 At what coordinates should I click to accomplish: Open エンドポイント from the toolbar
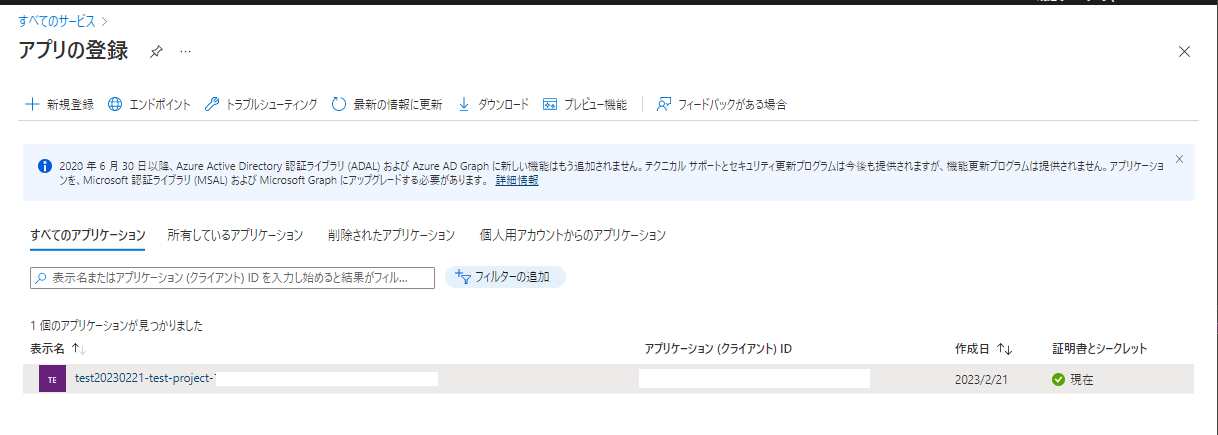point(149,104)
